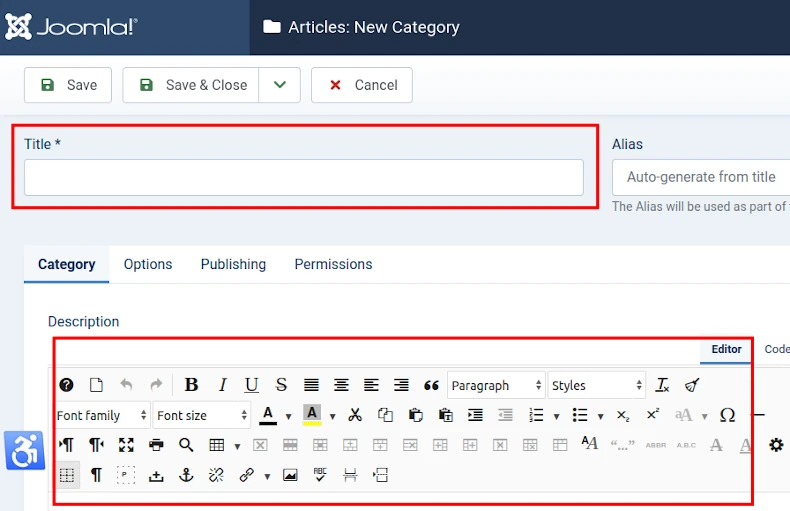Insert an anchor
Viewport: 790px width, 511px height.
(186, 475)
